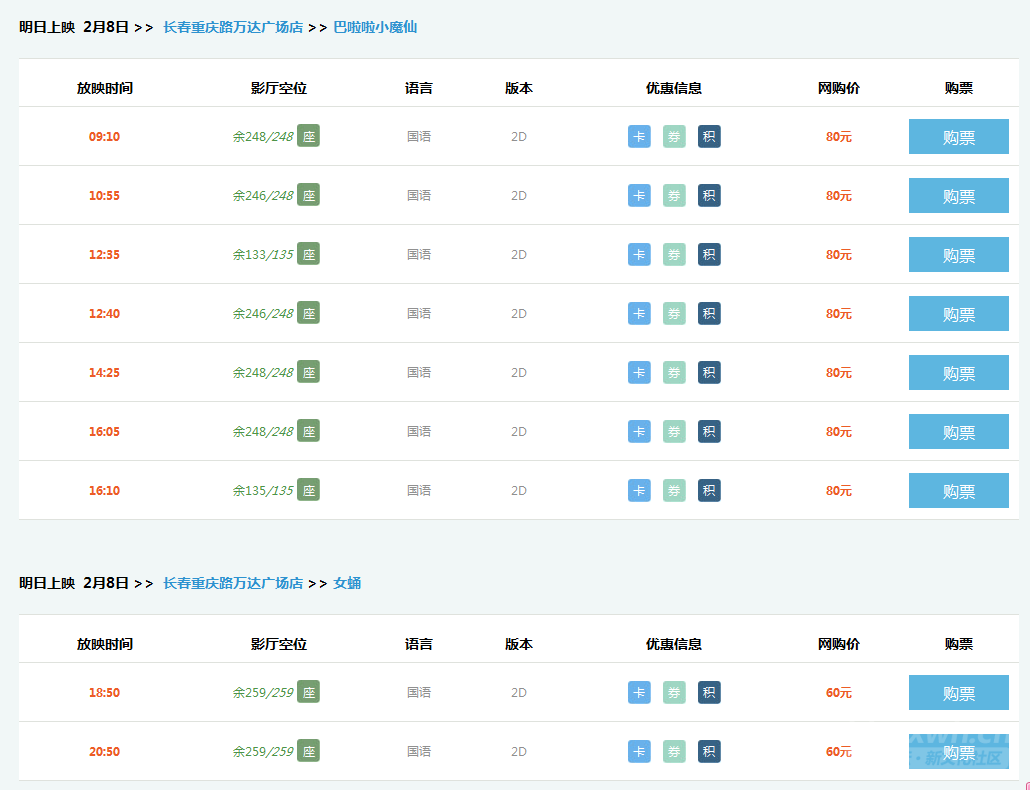Purchase tickets for the 14:25 showing
This screenshot has height=790, width=1030.
point(958,373)
